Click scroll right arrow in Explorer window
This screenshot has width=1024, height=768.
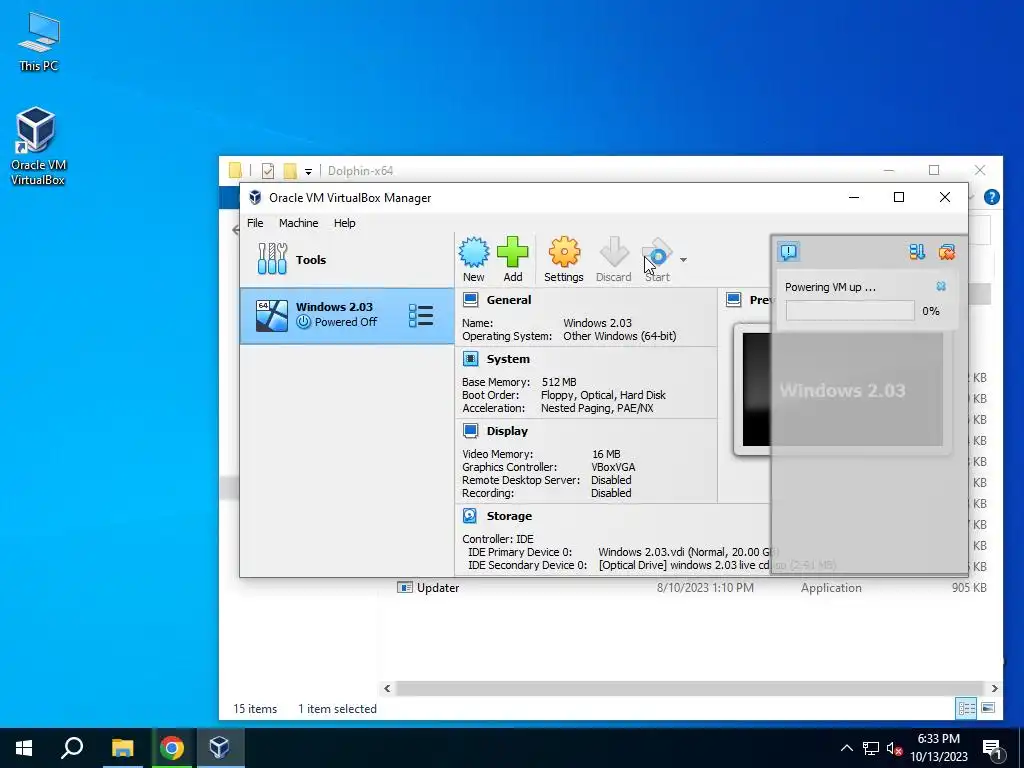click(x=995, y=688)
